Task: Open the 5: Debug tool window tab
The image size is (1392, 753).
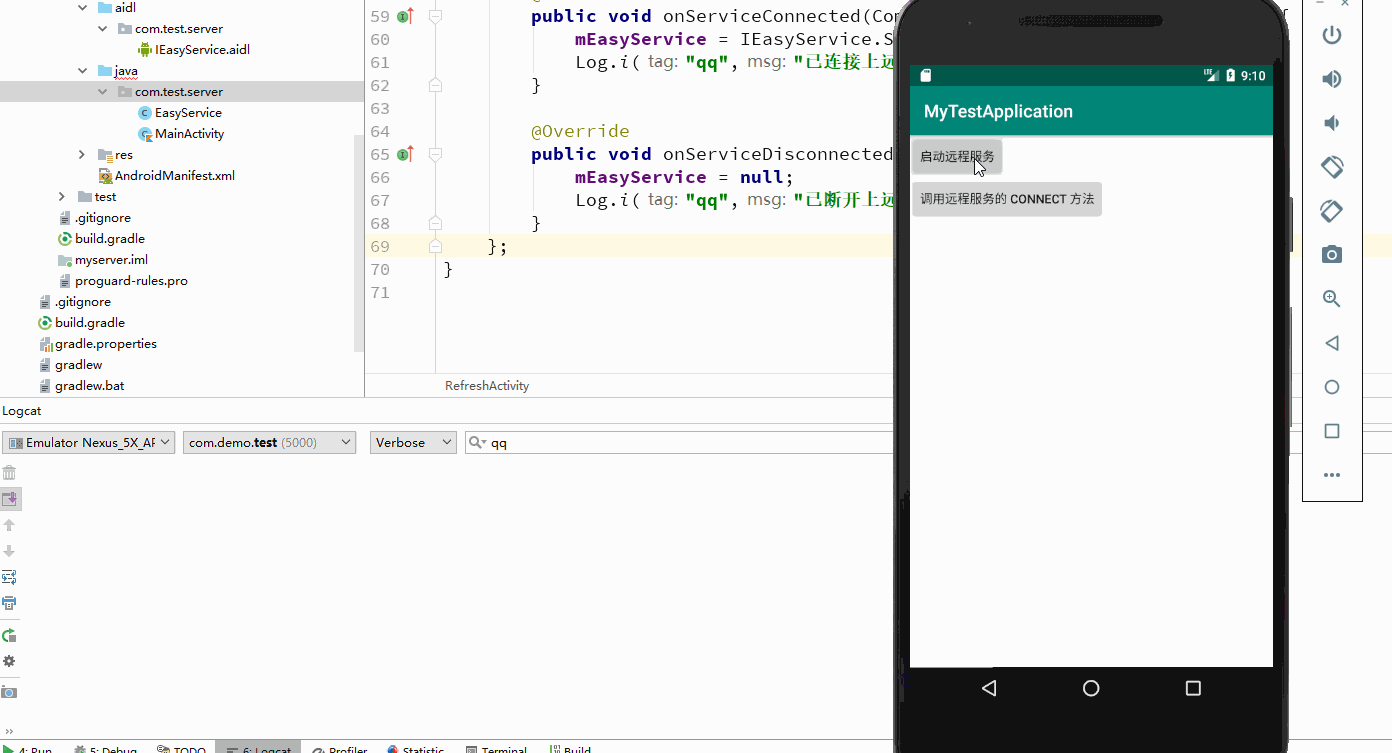Action: pos(105,748)
